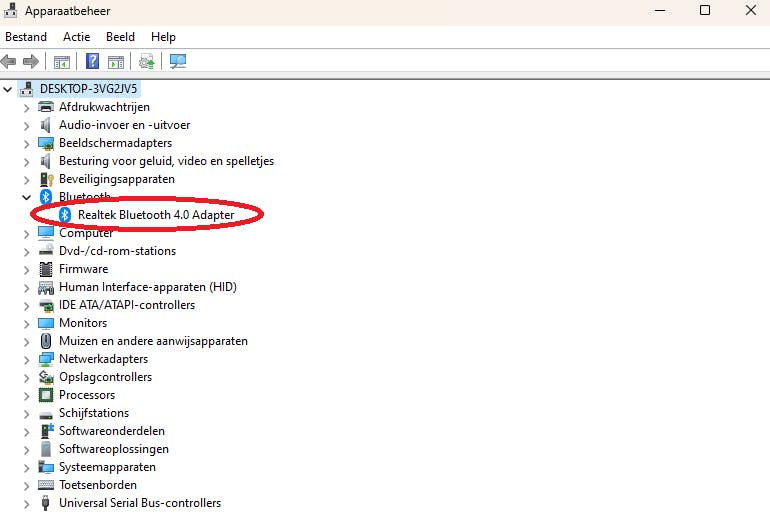
Task: Select the DESKTOP-3VG2JV5 computer name
Action: 88,89
